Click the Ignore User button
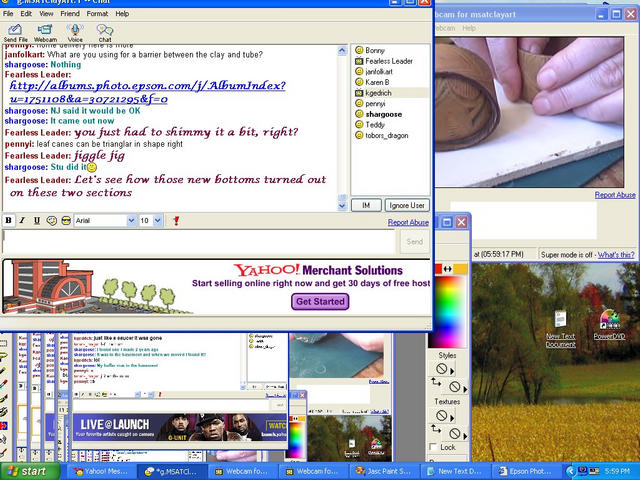640x480 pixels. pyautogui.click(x=407, y=205)
